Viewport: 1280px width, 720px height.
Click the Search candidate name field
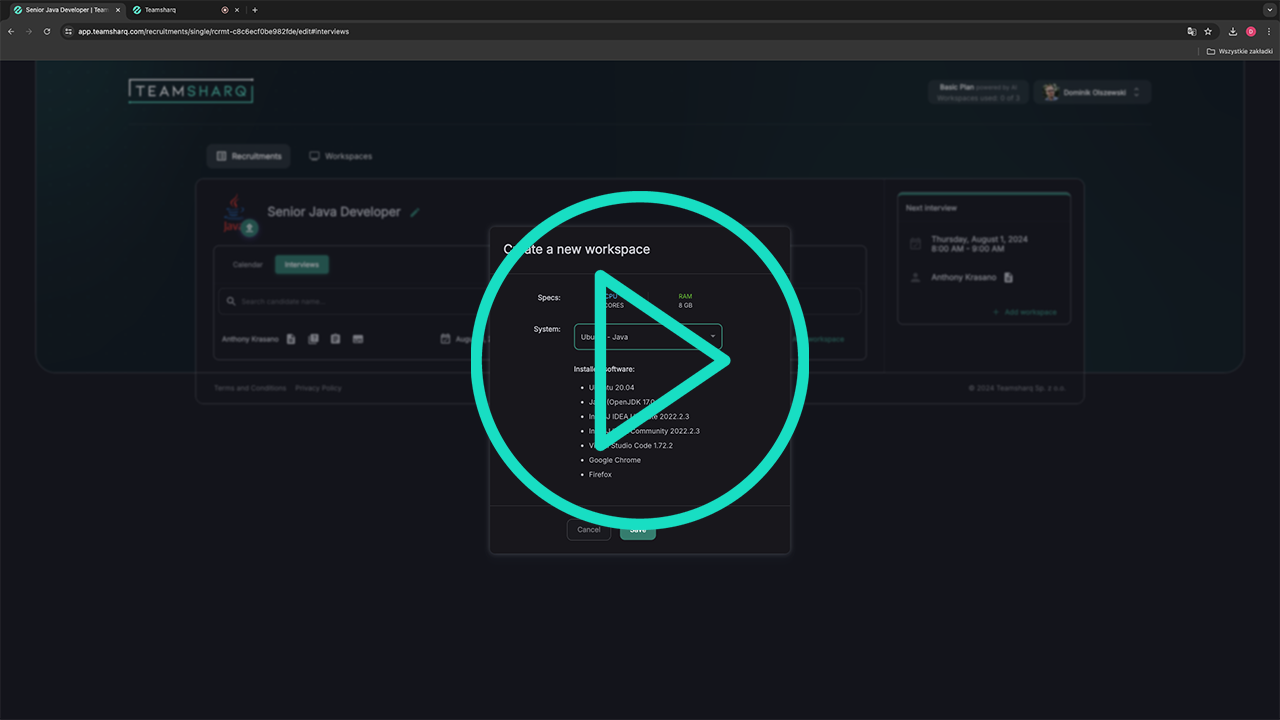pos(350,301)
